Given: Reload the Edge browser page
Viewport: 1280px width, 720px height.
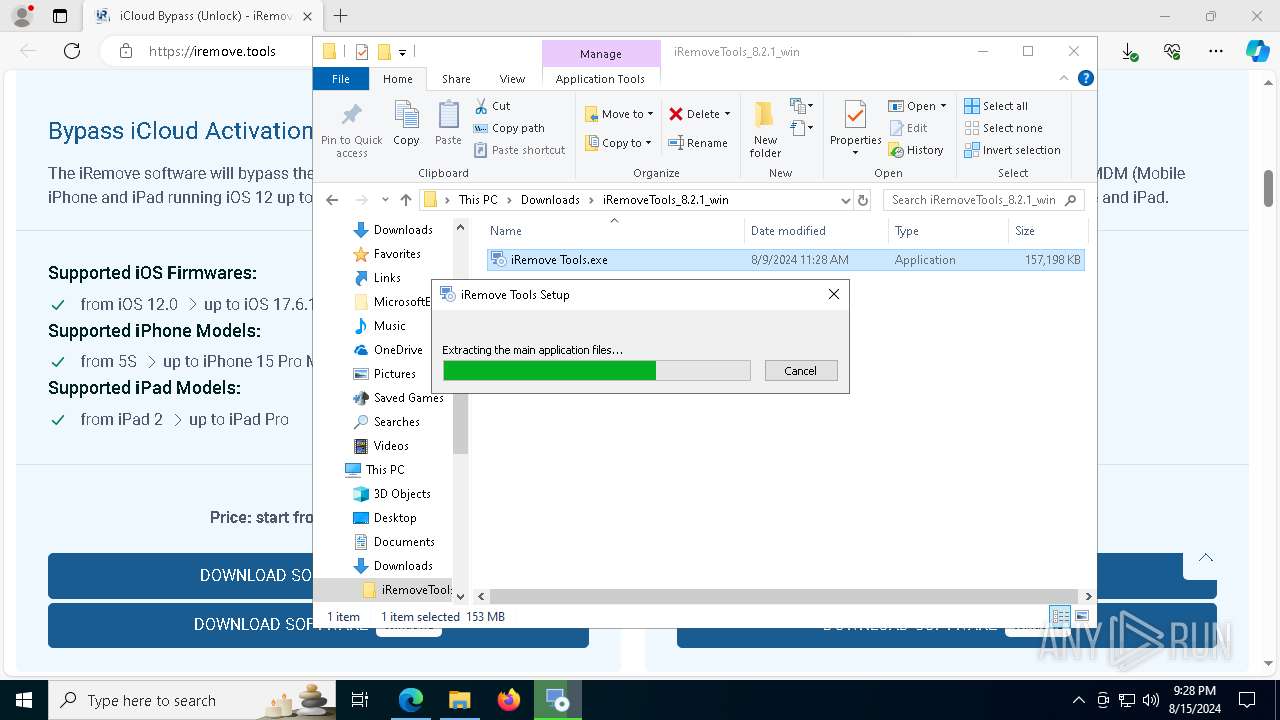Looking at the screenshot, I should (71, 51).
